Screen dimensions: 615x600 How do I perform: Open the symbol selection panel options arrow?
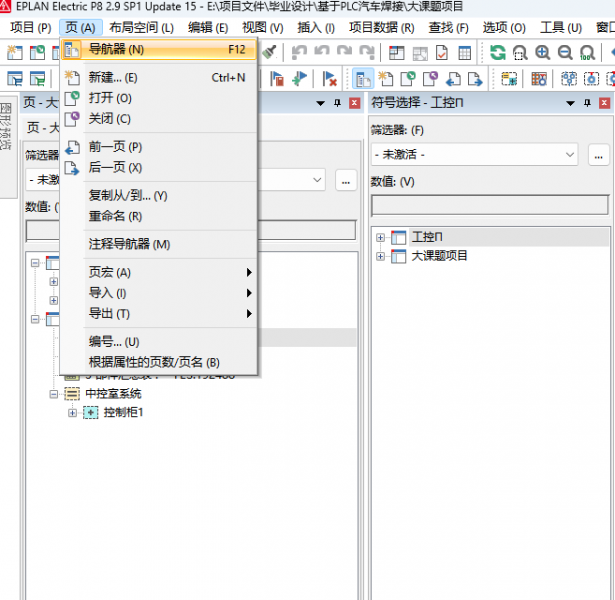click(x=570, y=103)
